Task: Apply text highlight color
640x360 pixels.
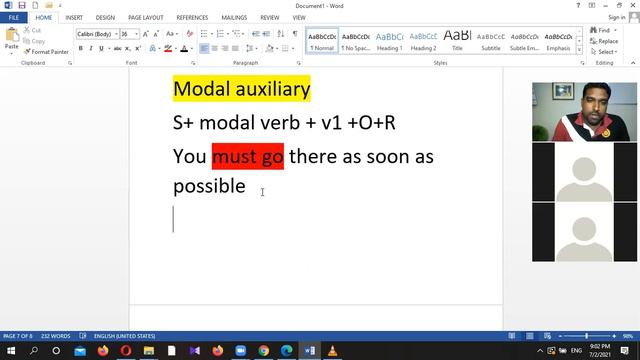Action: coord(168,49)
